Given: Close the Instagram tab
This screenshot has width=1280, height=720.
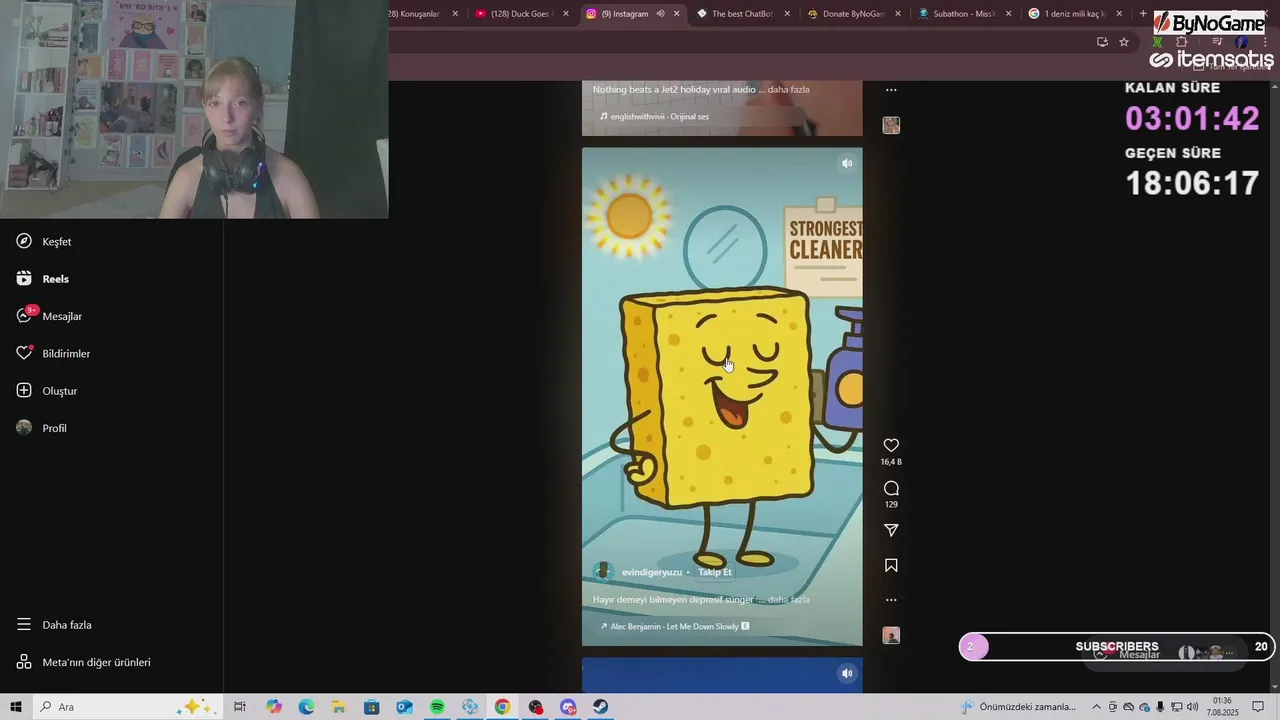Looking at the screenshot, I should pyautogui.click(x=677, y=14).
